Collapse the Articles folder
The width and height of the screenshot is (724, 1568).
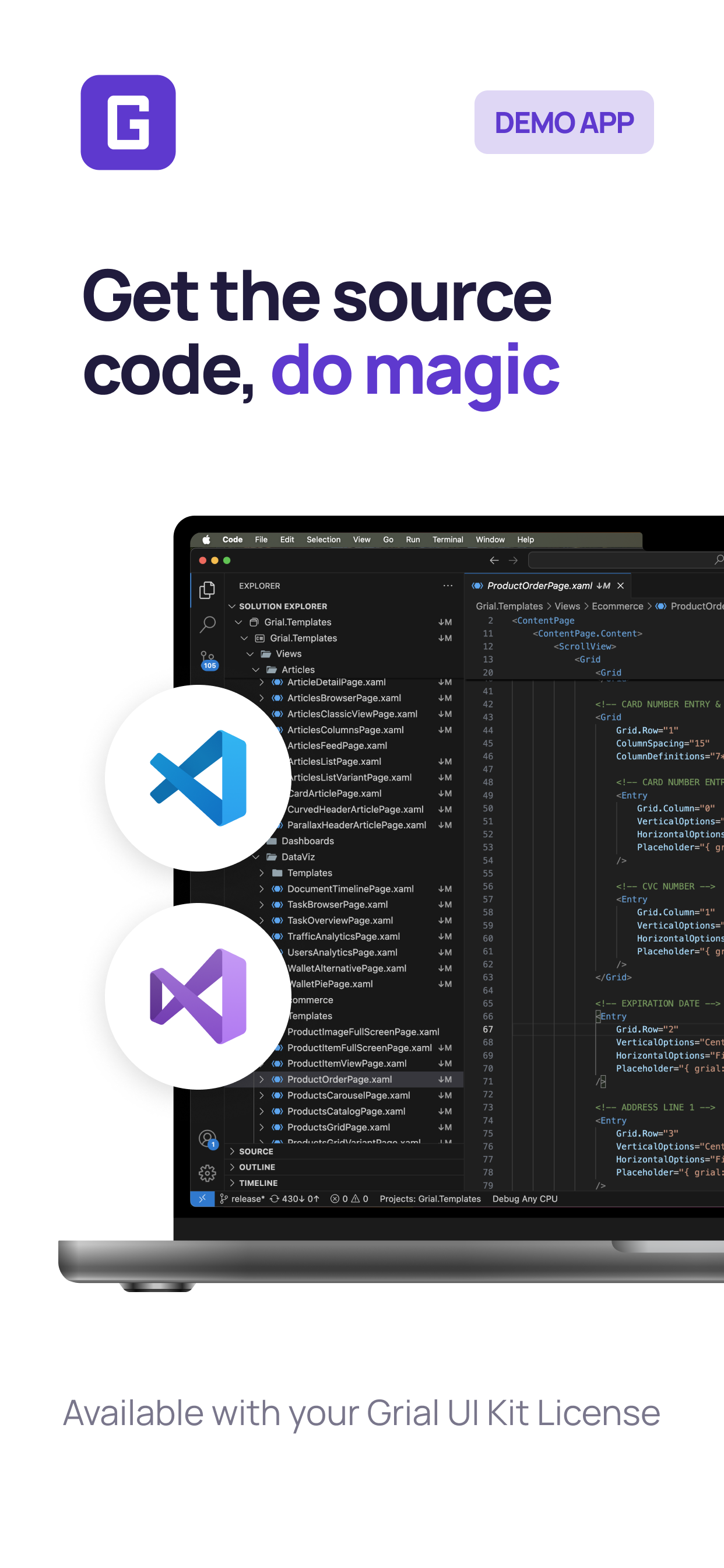click(256, 670)
